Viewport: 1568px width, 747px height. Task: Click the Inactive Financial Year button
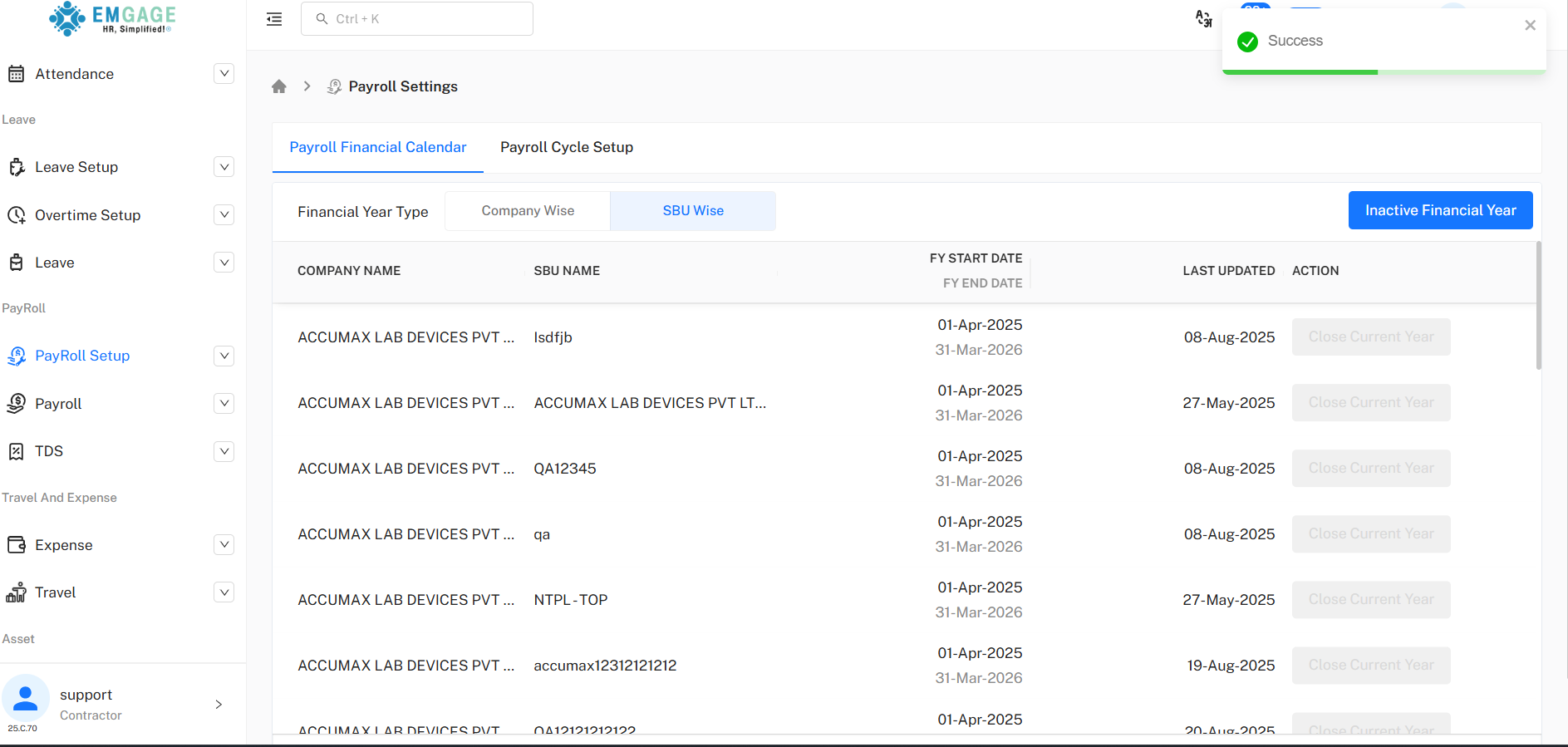[1440, 210]
